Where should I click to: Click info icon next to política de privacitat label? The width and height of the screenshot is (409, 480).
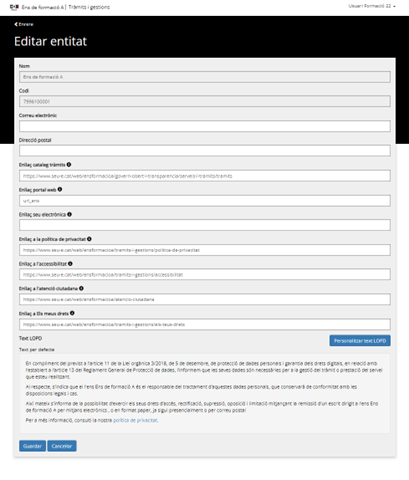pyautogui.click(x=89, y=239)
